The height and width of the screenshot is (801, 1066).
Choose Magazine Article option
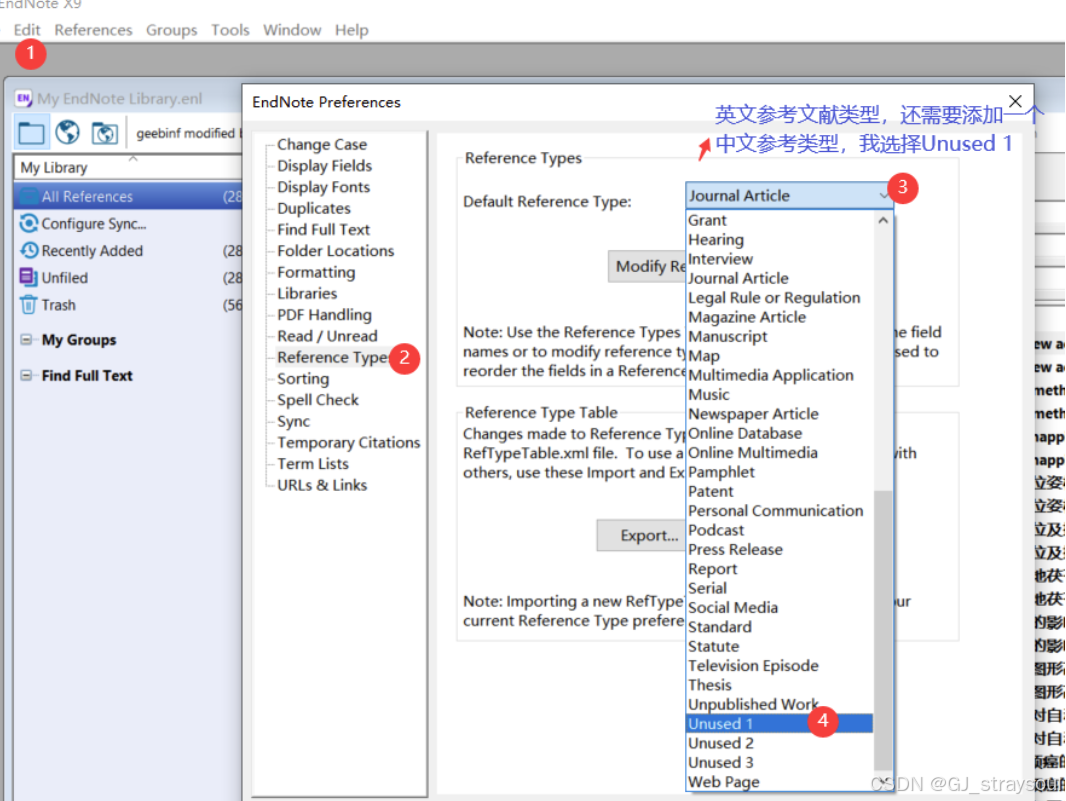(780, 317)
